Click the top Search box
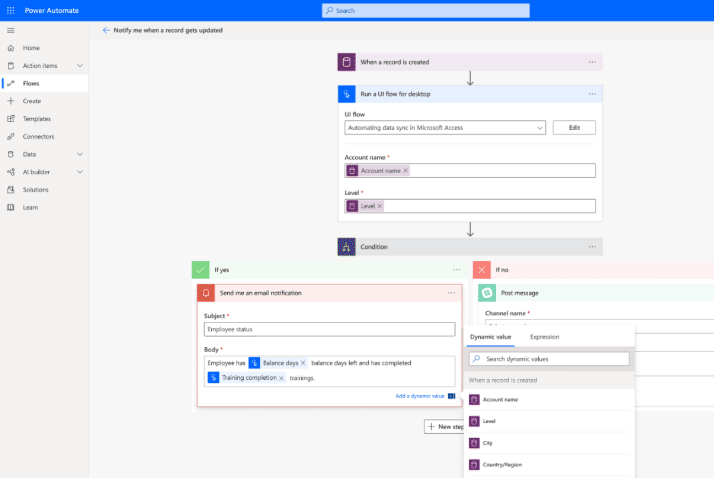714x478 pixels. 426,10
